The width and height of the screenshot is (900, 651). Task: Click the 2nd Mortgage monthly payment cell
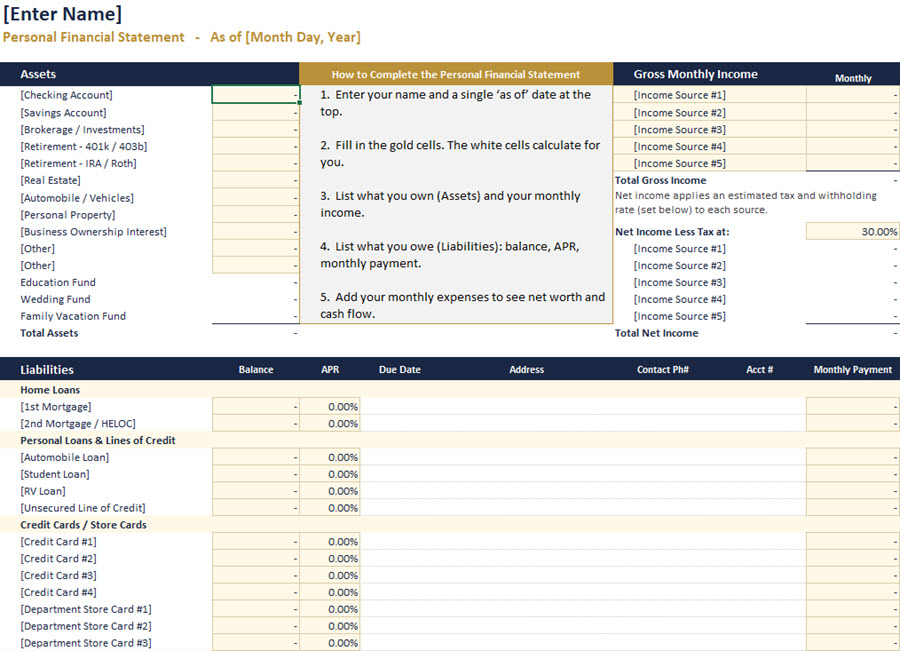852,424
